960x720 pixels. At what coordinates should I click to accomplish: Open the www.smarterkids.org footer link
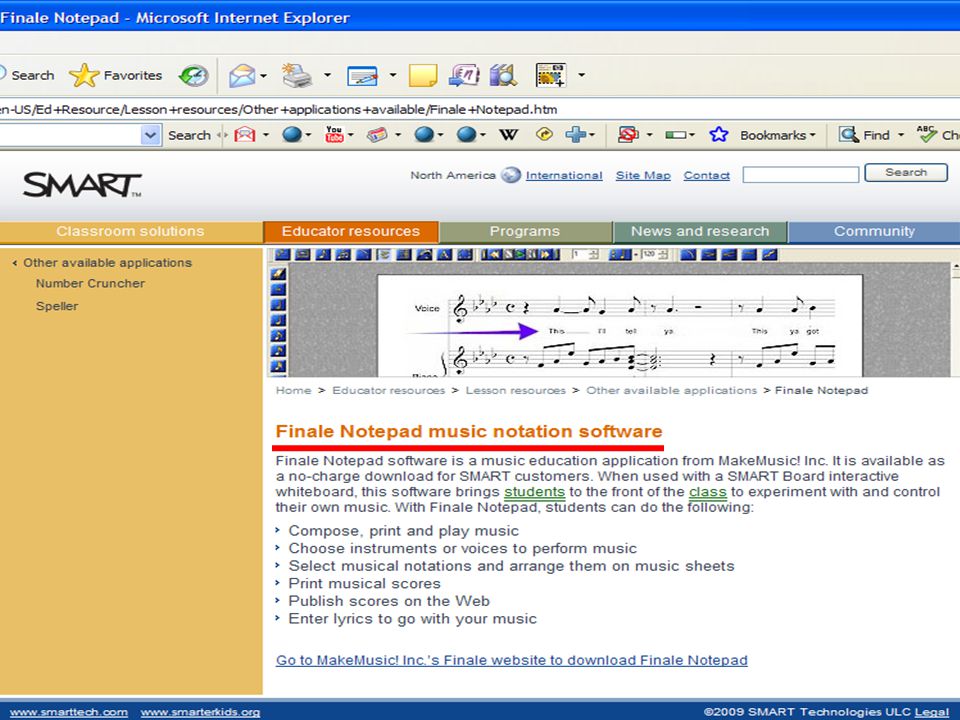click(x=200, y=712)
